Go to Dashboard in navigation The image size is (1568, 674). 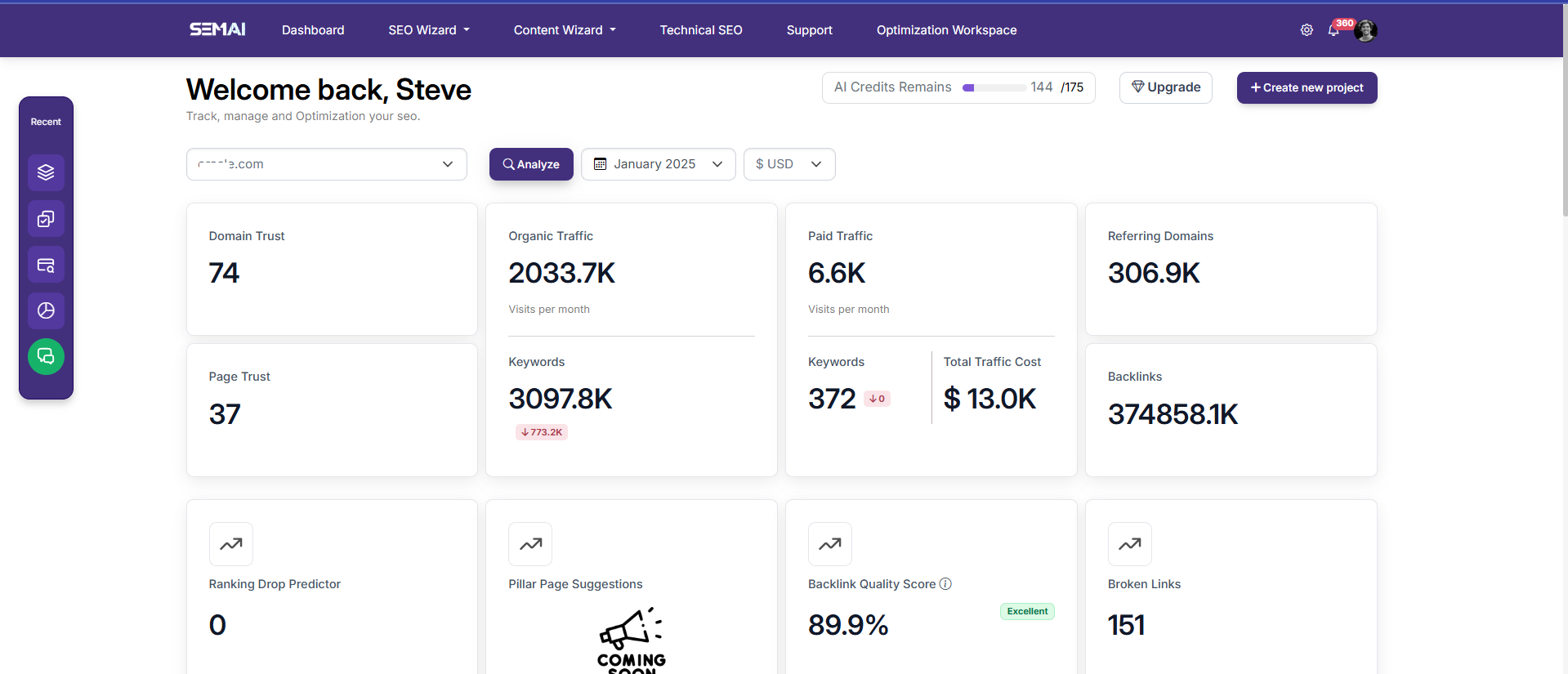pos(313,30)
